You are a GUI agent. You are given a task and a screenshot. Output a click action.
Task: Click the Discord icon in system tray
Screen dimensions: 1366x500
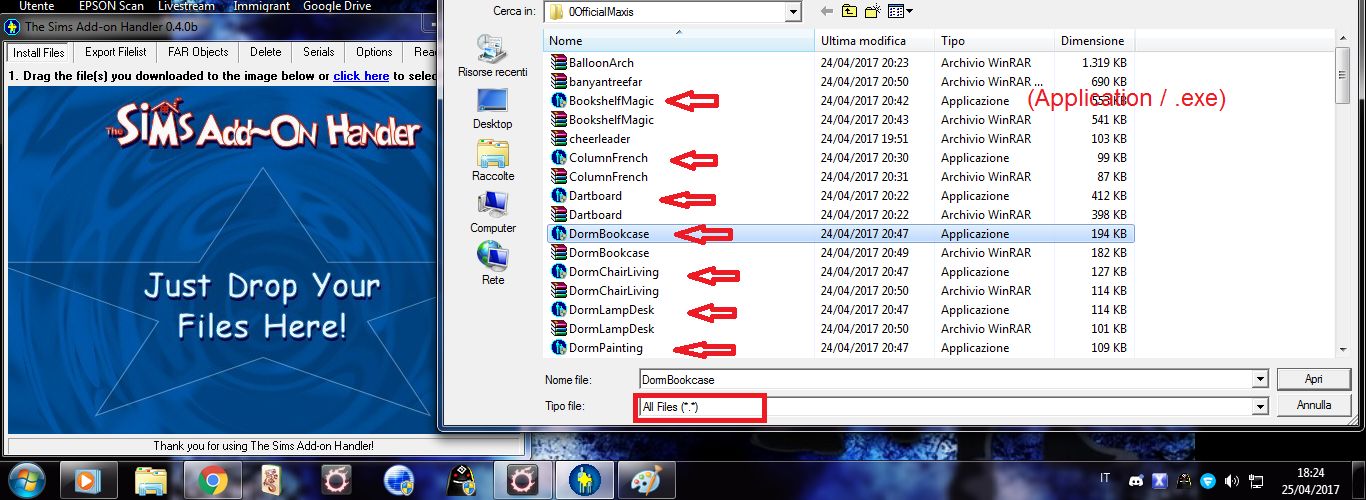(1136, 481)
